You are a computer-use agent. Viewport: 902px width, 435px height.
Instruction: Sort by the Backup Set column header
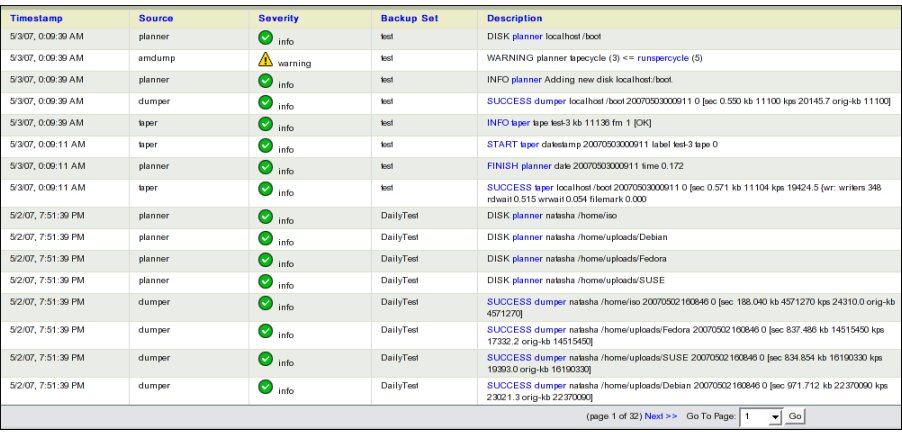409,18
